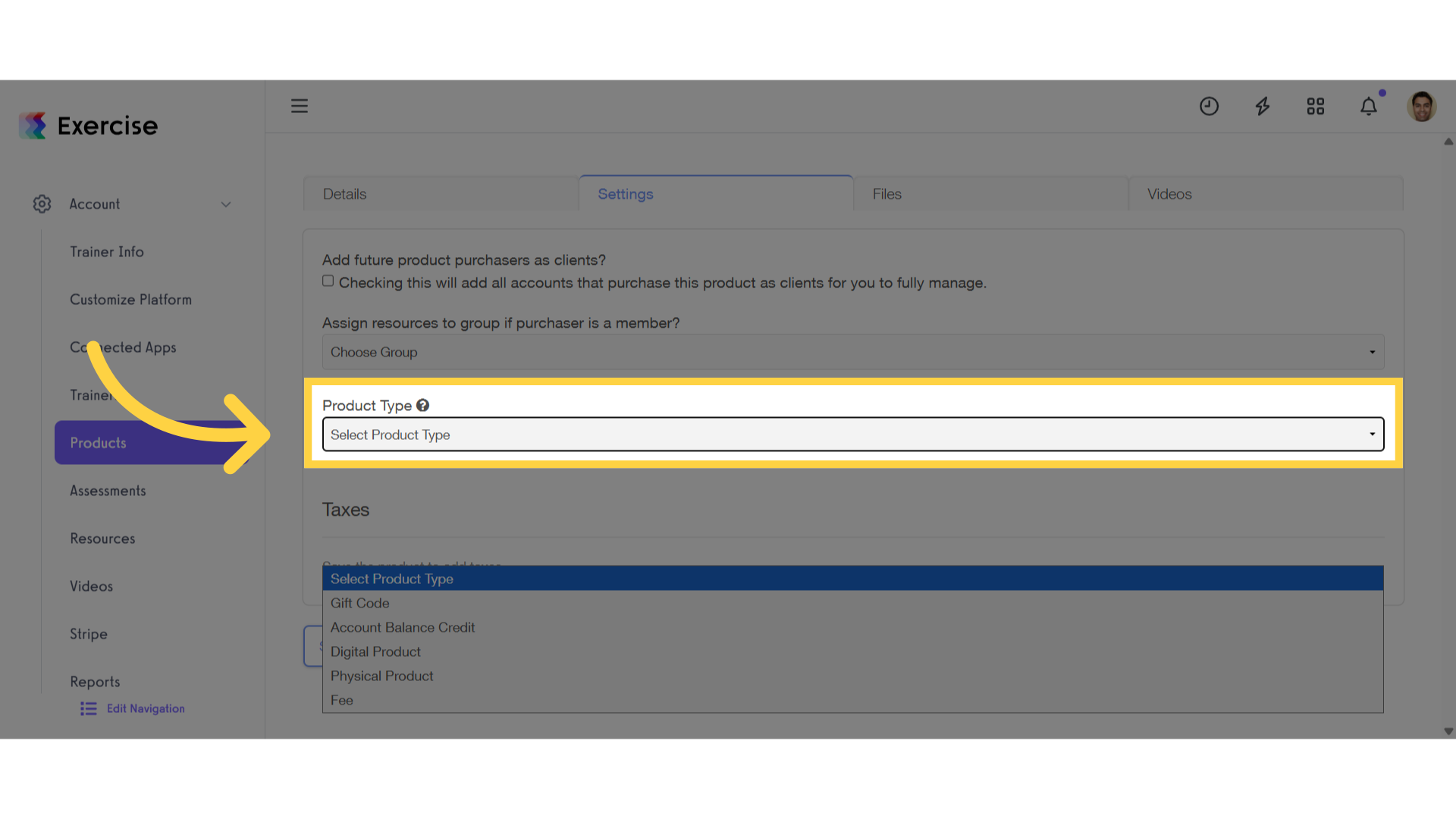Click the Taxes heading text
Screen dimensions: 1456x819
coord(346,510)
